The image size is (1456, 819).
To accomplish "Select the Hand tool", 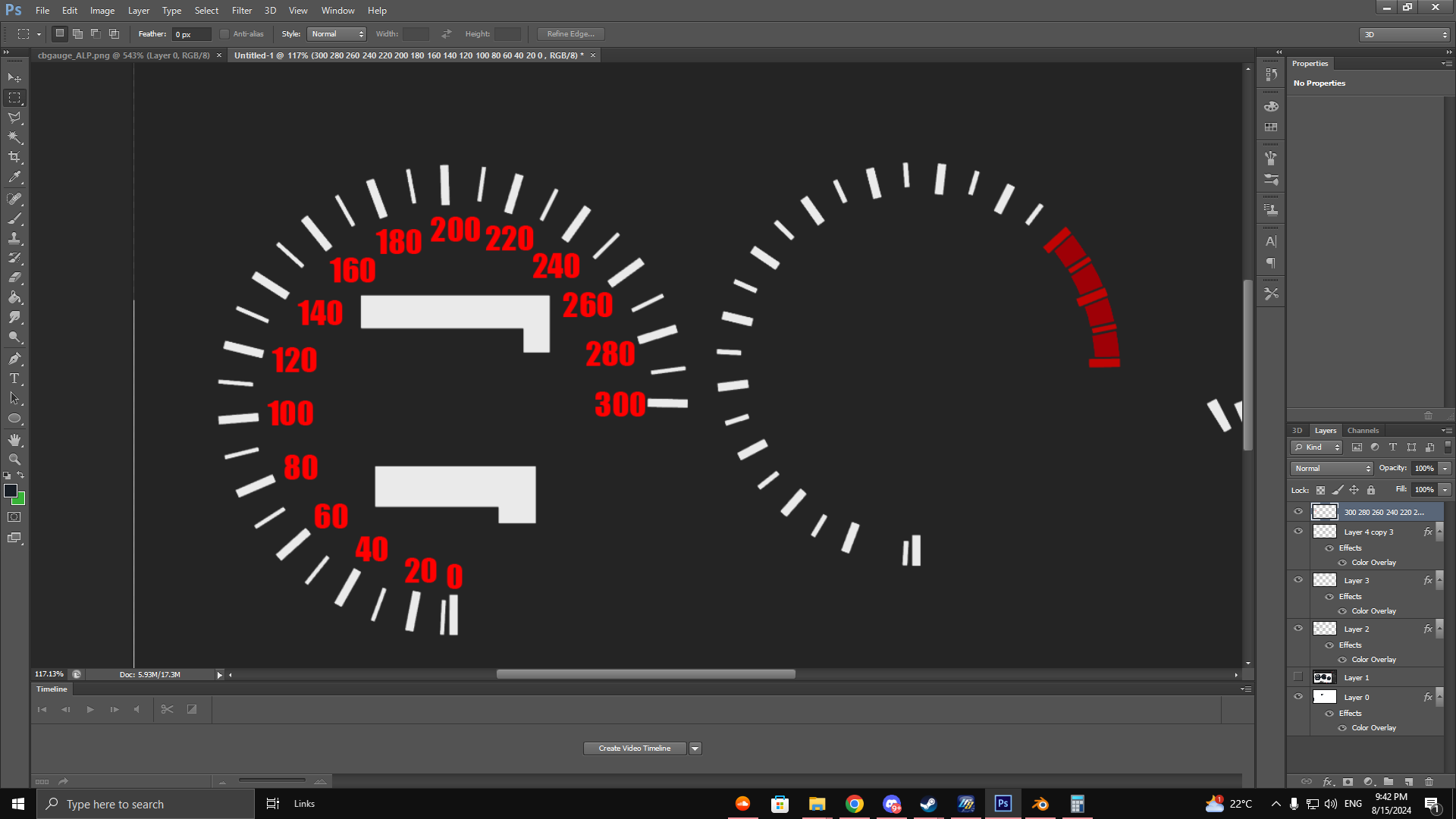I will point(14,440).
